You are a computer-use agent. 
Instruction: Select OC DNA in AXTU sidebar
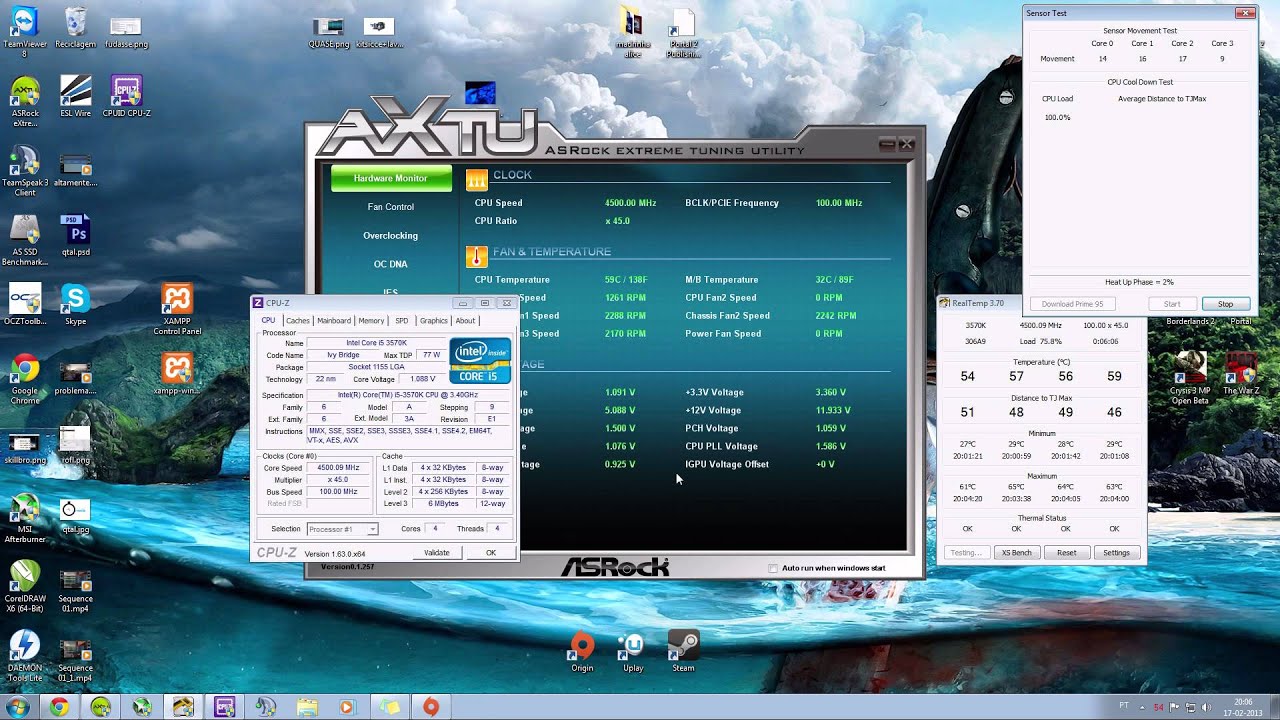pyautogui.click(x=390, y=264)
